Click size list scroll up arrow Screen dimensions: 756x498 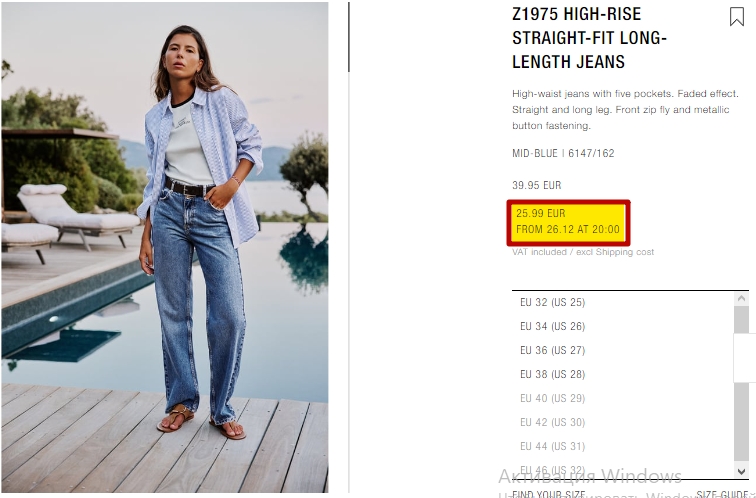coord(742,299)
